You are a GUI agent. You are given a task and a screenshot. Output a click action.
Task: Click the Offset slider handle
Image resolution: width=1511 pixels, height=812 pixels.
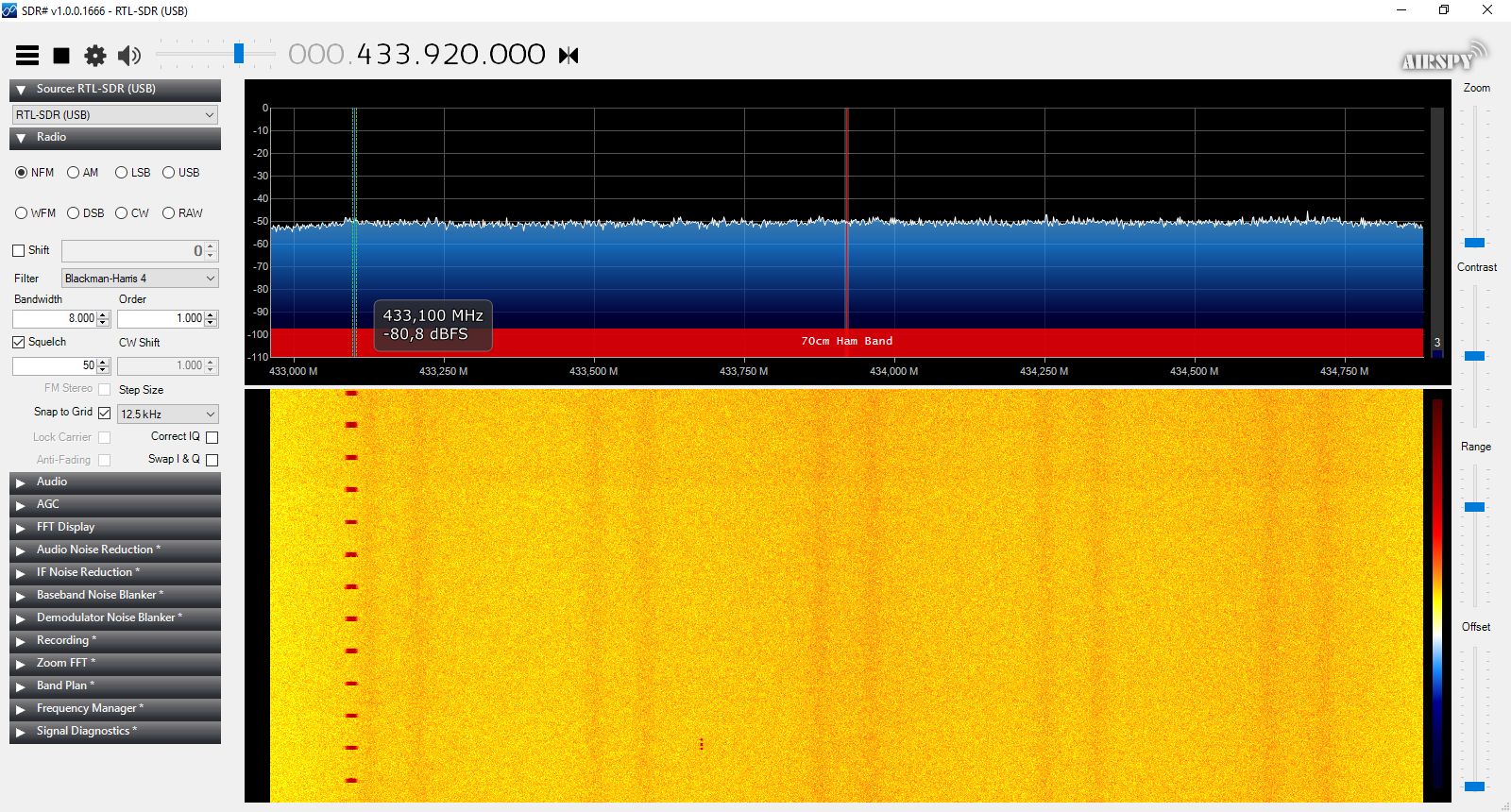(1474, 786)
